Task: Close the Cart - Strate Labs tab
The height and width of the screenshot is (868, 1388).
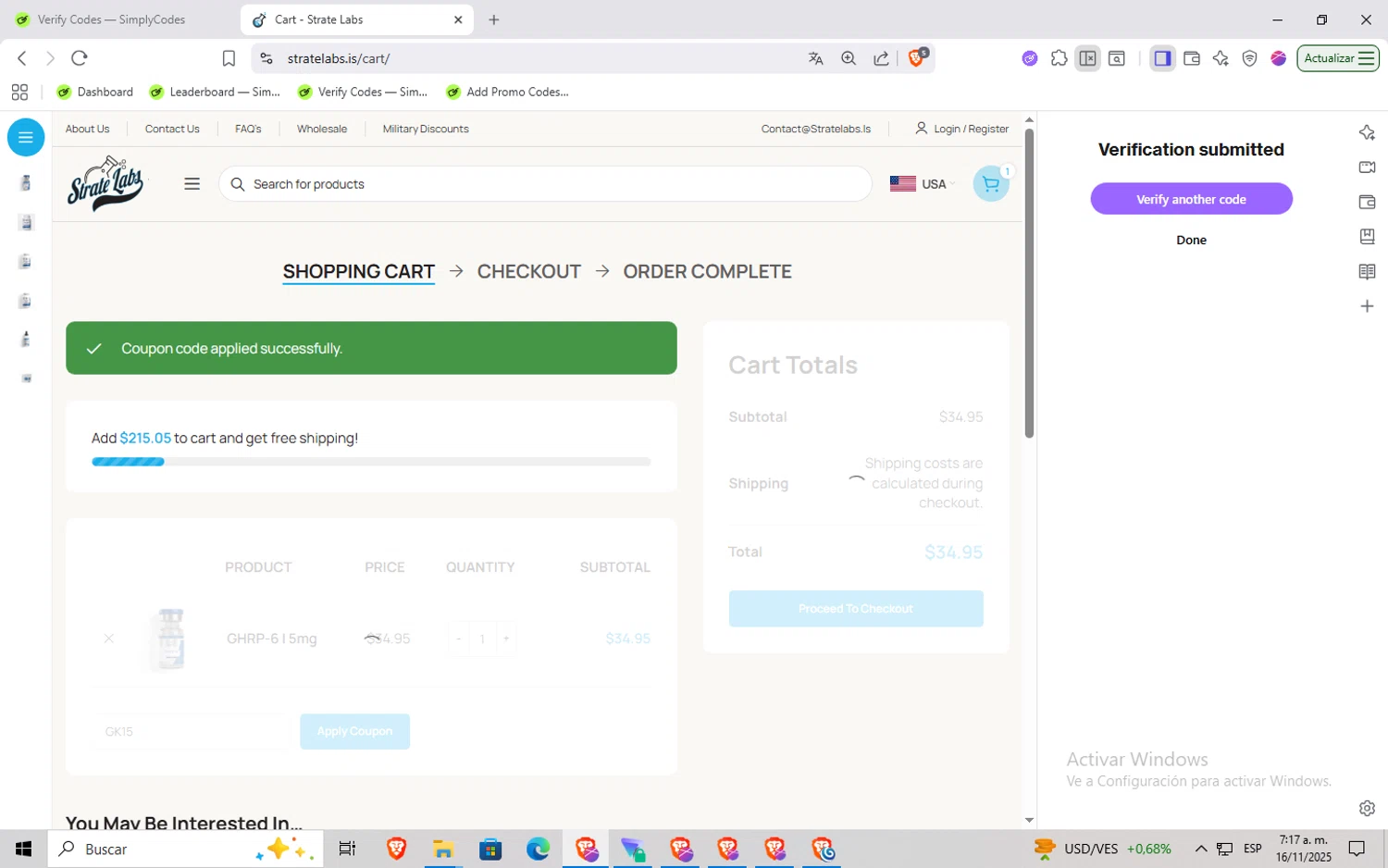Action: [458, 19]
